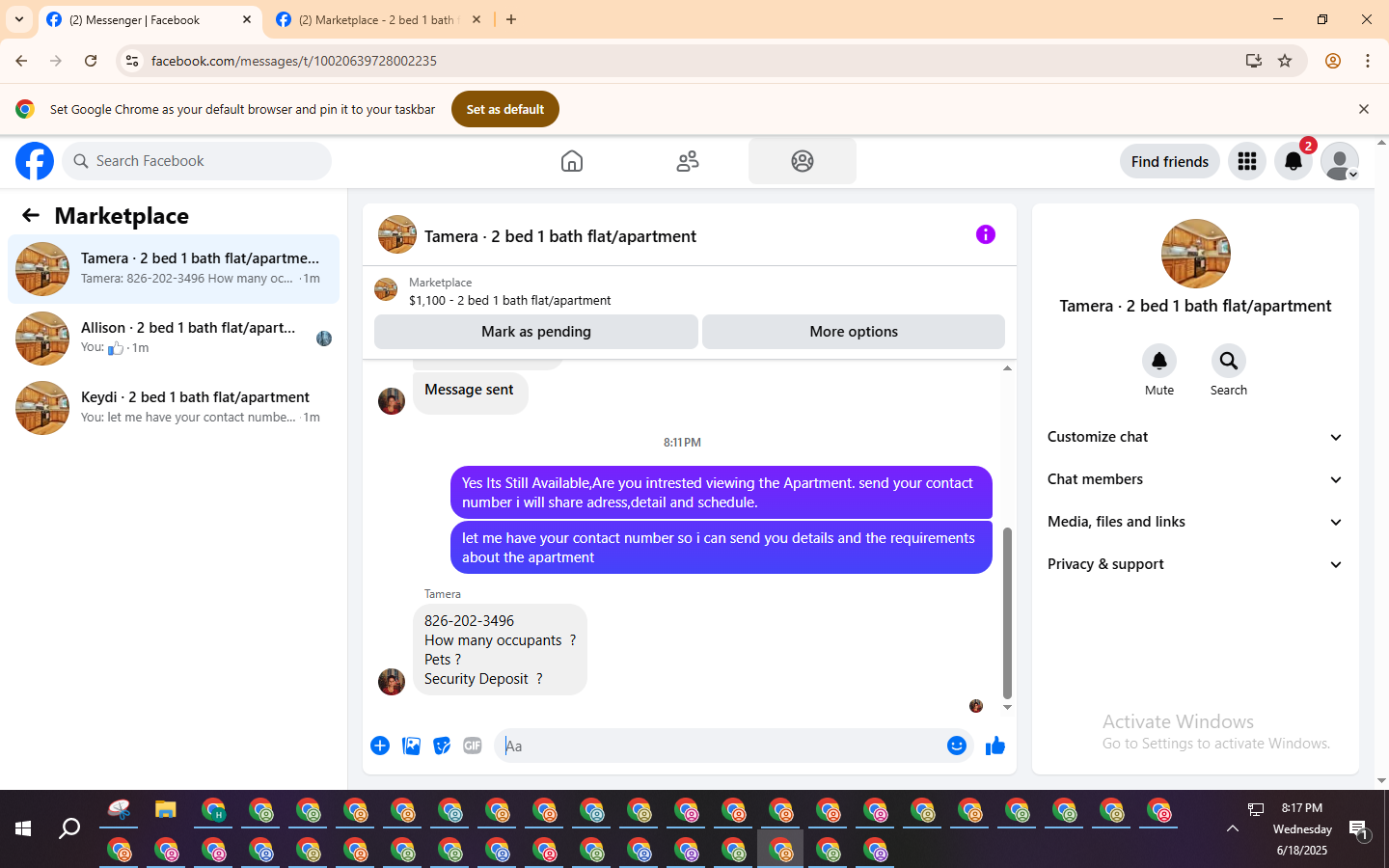Image resolution: width=1389 pixels, height=868 pixels.
Task: Open the tab search dropdown arrow
Action: pyautogui.click(x=19, y=19)
